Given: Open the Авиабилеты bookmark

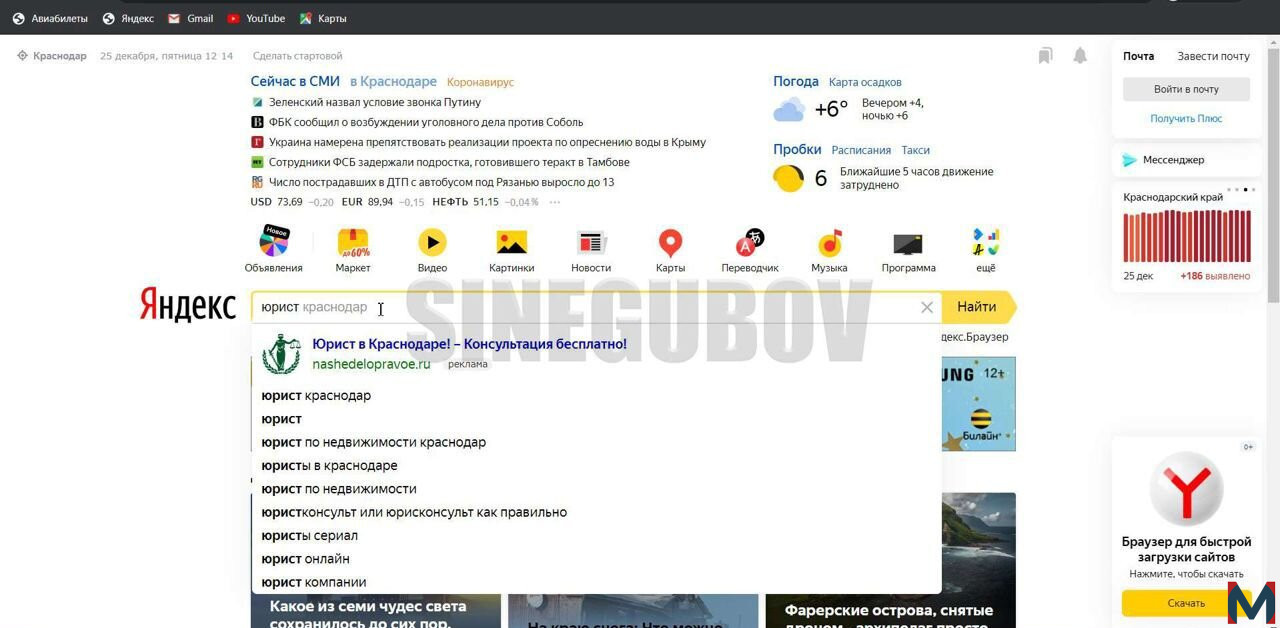Looking at the screenshot, I should point(50,18).
